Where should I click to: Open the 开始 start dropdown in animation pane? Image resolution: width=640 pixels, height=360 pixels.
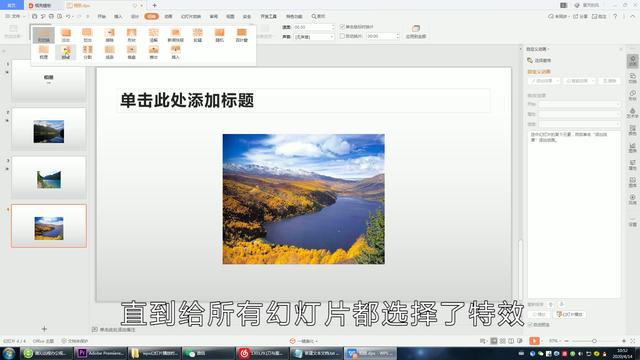[580, 104]
